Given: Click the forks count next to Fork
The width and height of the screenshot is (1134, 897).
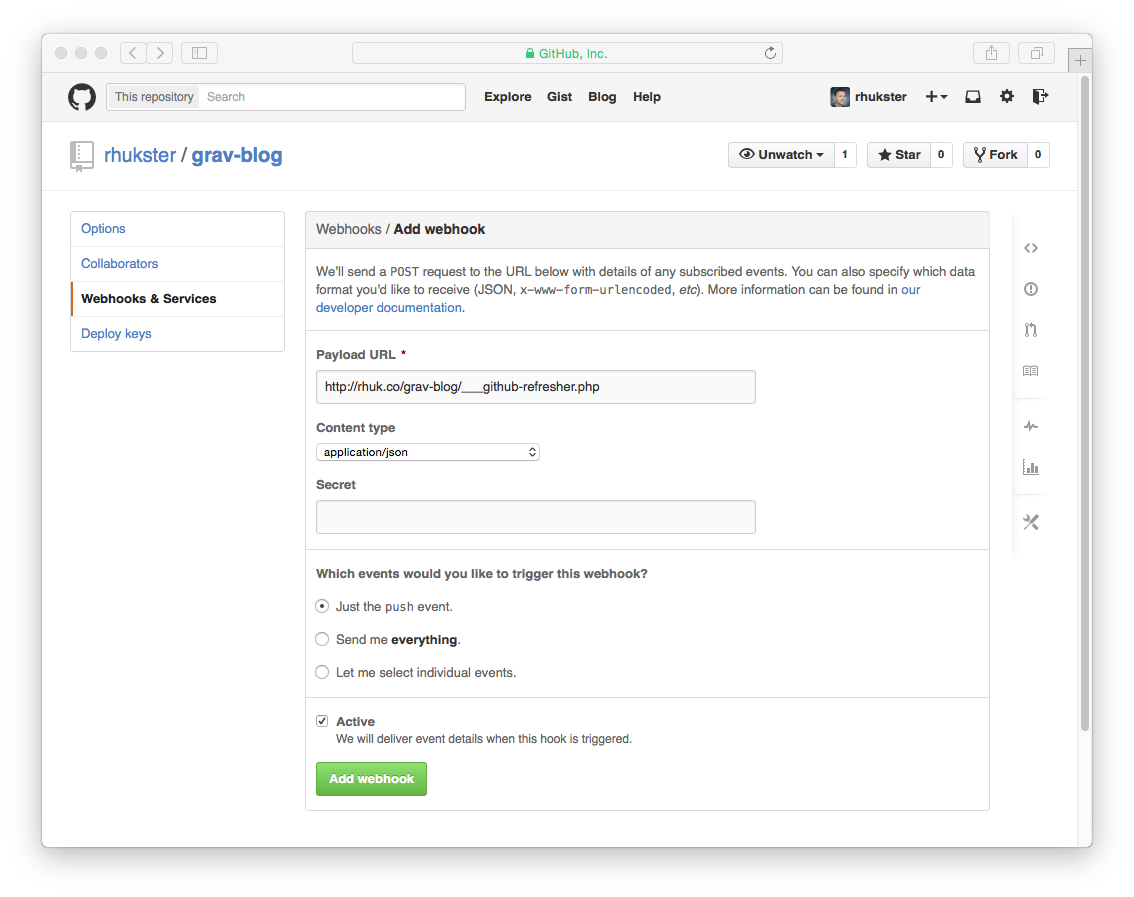Looking at the screenshot, I should pyautogui.click(x=1038, y=155).
